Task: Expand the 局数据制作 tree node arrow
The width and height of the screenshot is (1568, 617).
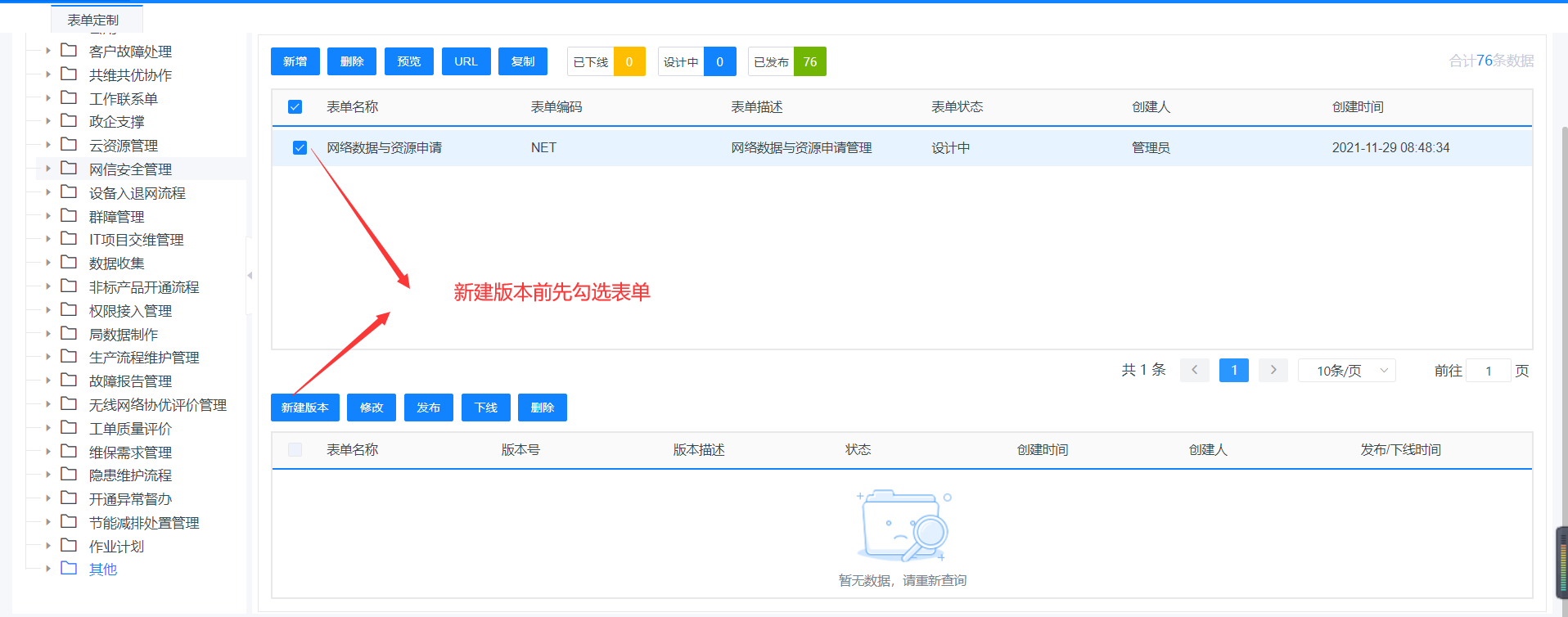Action: (x=48, y=334)
